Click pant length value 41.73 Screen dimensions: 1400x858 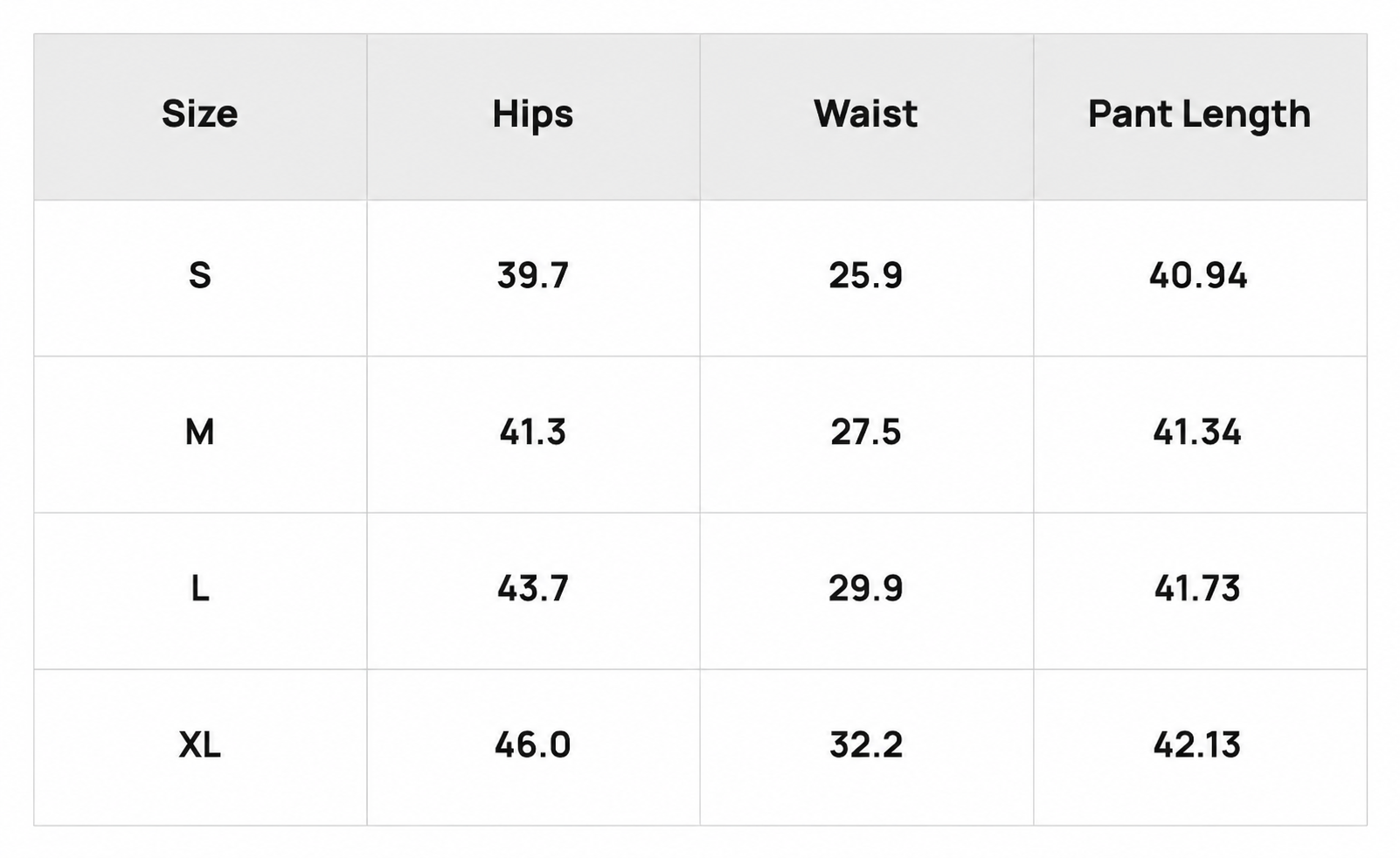[1197, 589]
